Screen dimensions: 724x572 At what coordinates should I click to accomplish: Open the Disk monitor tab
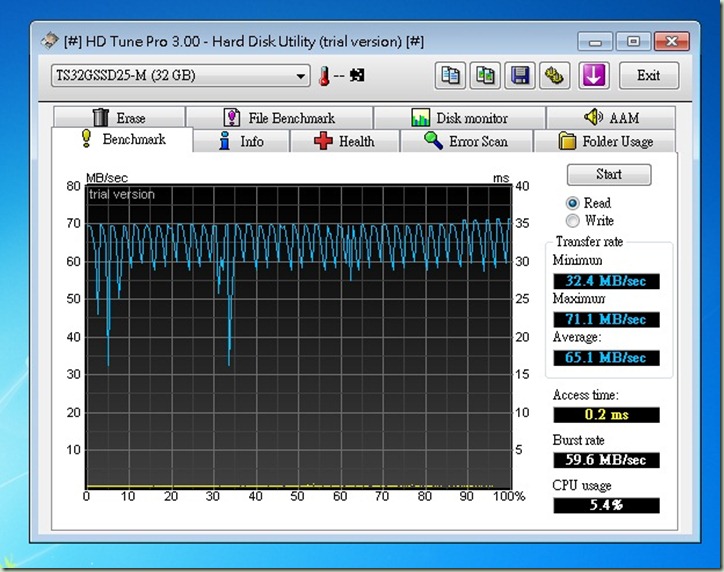[459, 117]
